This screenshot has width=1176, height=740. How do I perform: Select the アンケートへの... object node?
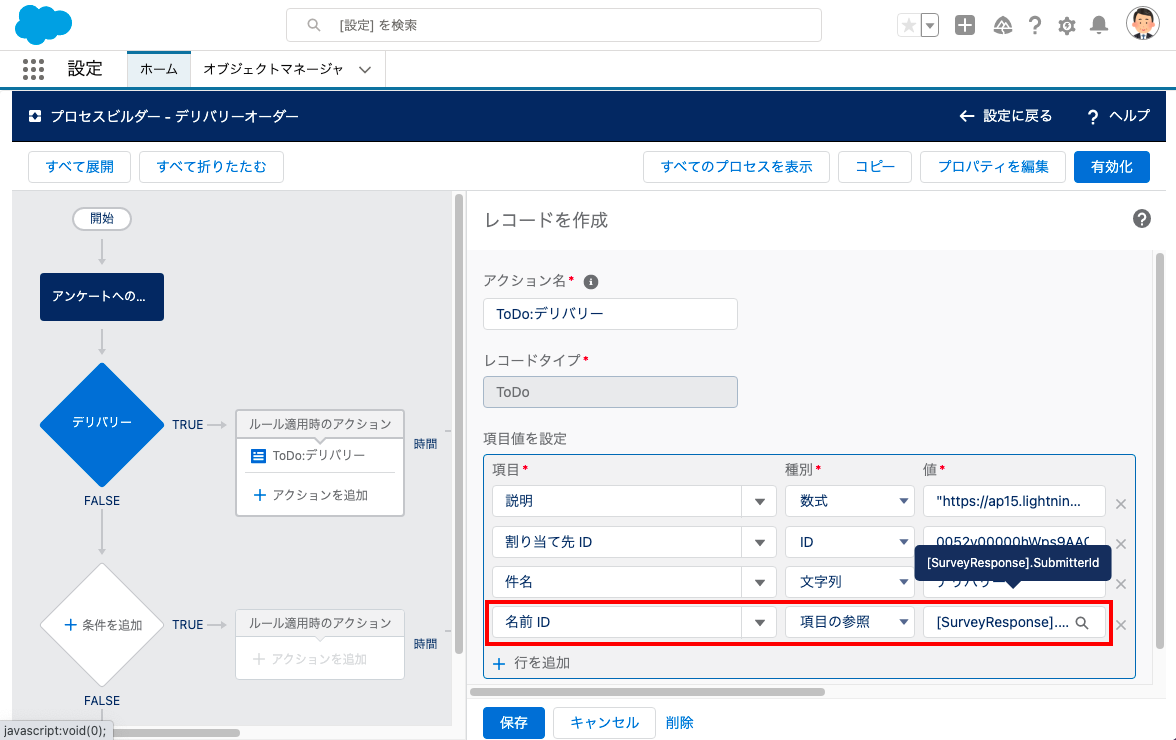click(102, 297)
